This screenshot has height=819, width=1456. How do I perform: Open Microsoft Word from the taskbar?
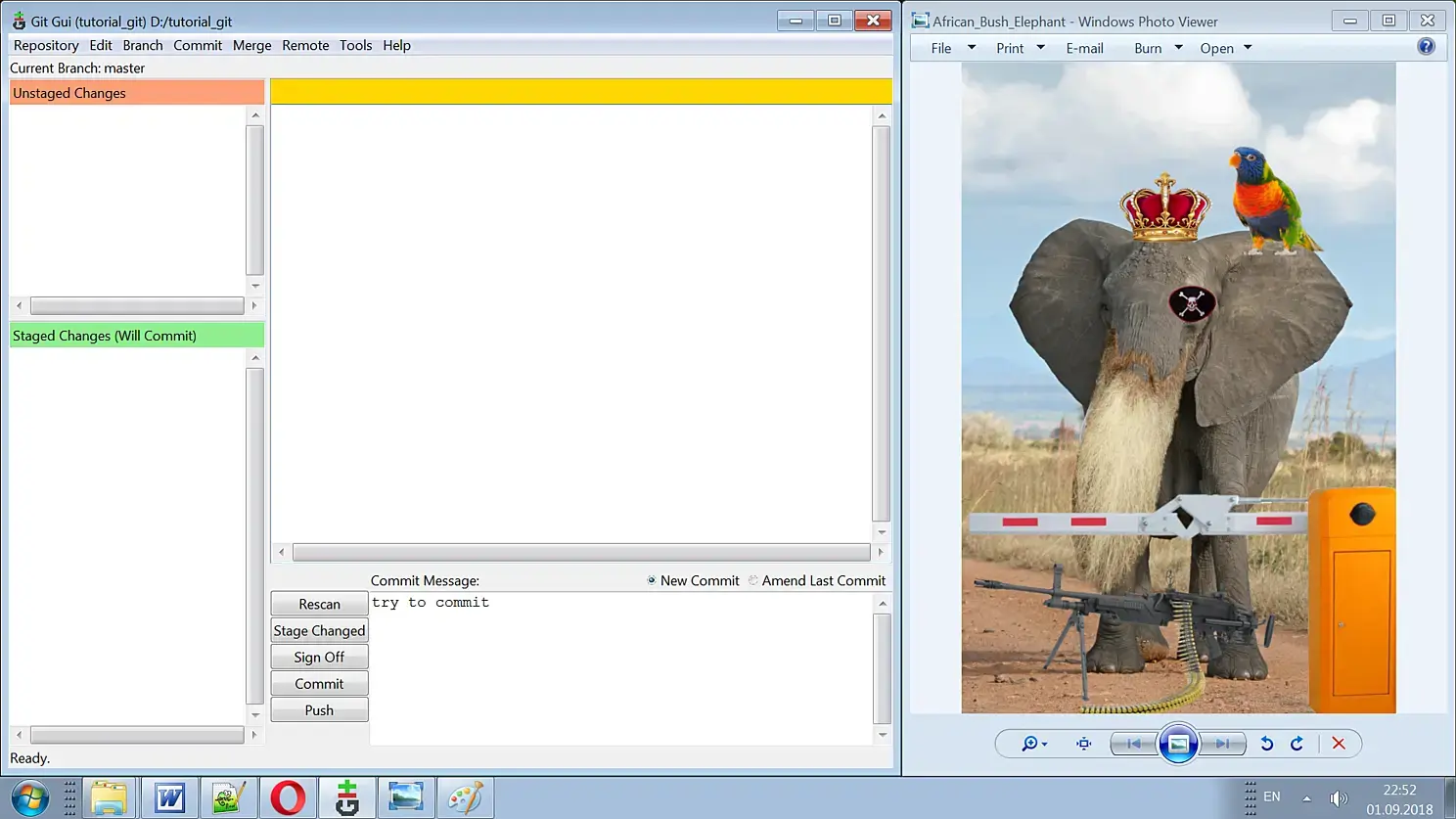169,797
